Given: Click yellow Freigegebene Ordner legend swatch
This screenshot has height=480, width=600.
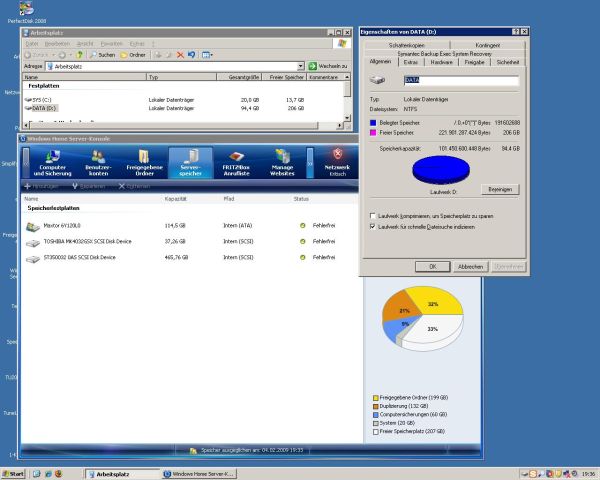Looking at the screenshot, I should (x=375, y=398).
